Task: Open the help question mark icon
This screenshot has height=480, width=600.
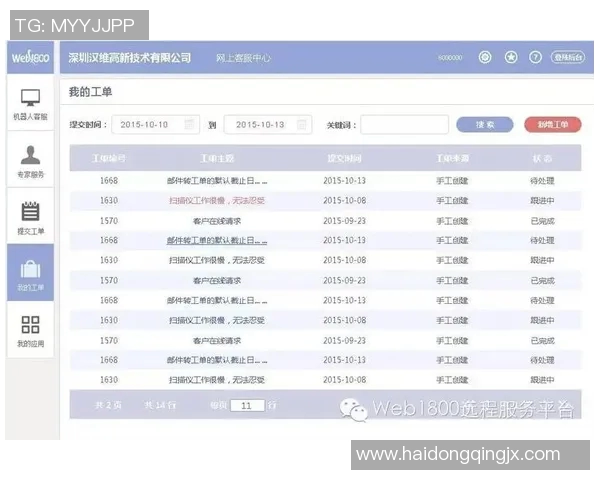Action: point(535,57)
